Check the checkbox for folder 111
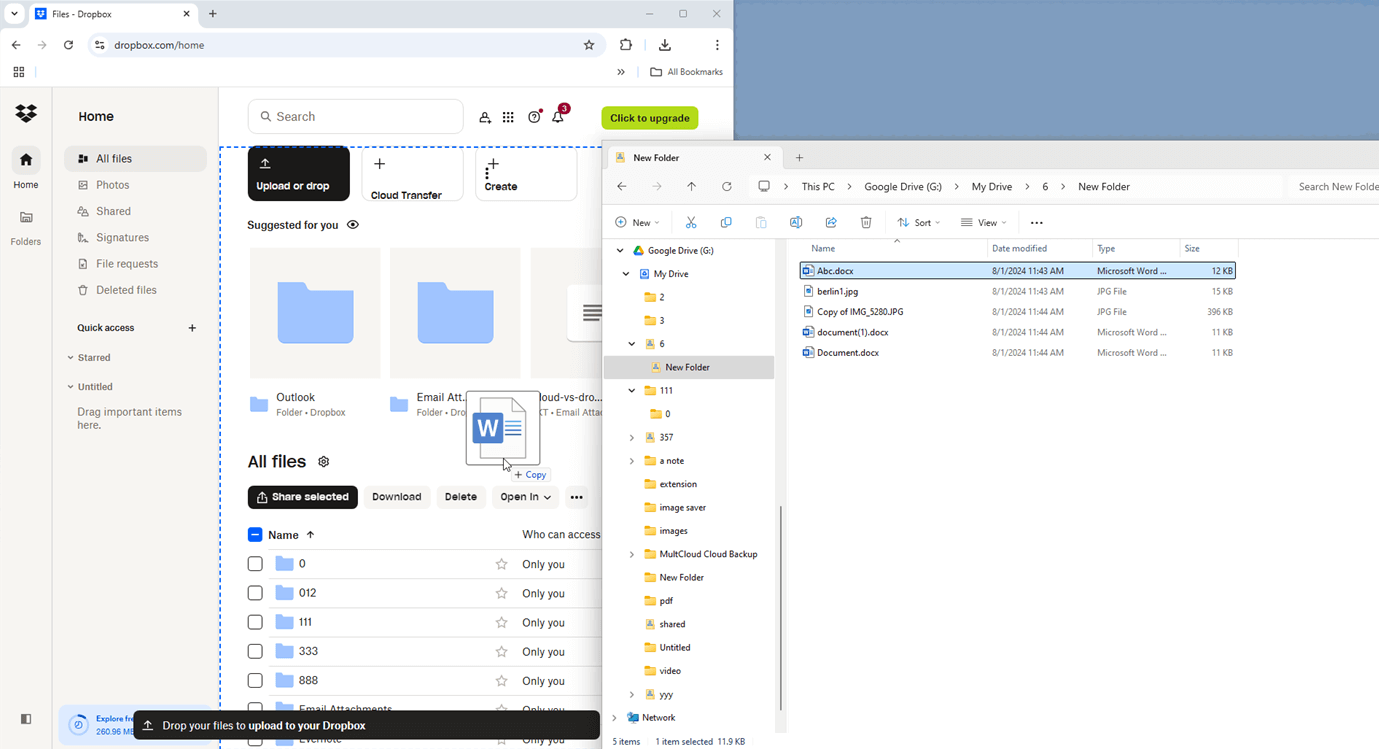This screenshot has width=1379, height=749. tap(255, 622)
